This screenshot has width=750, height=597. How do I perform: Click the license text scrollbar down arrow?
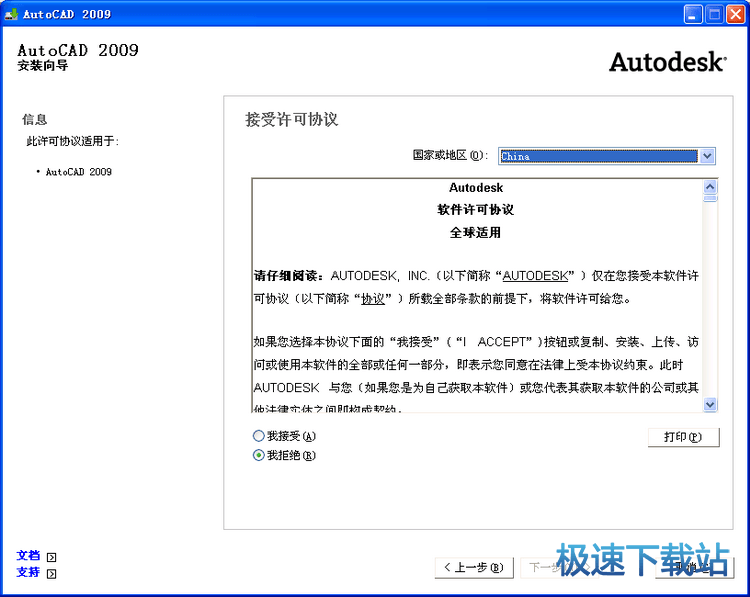(x=710, y=404)
